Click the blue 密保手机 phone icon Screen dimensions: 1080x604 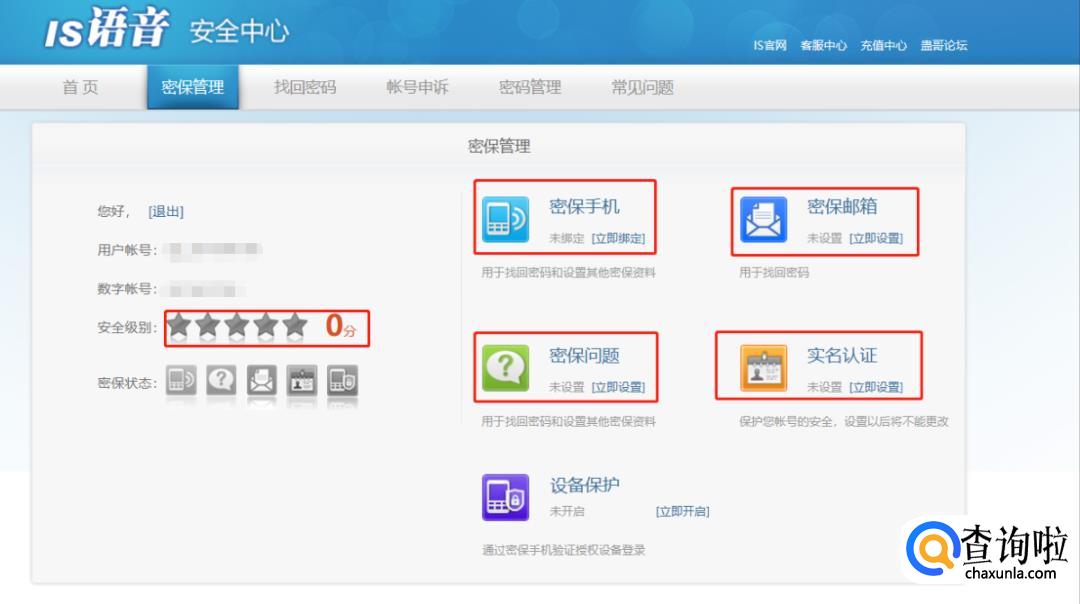(x=506, y=220)
